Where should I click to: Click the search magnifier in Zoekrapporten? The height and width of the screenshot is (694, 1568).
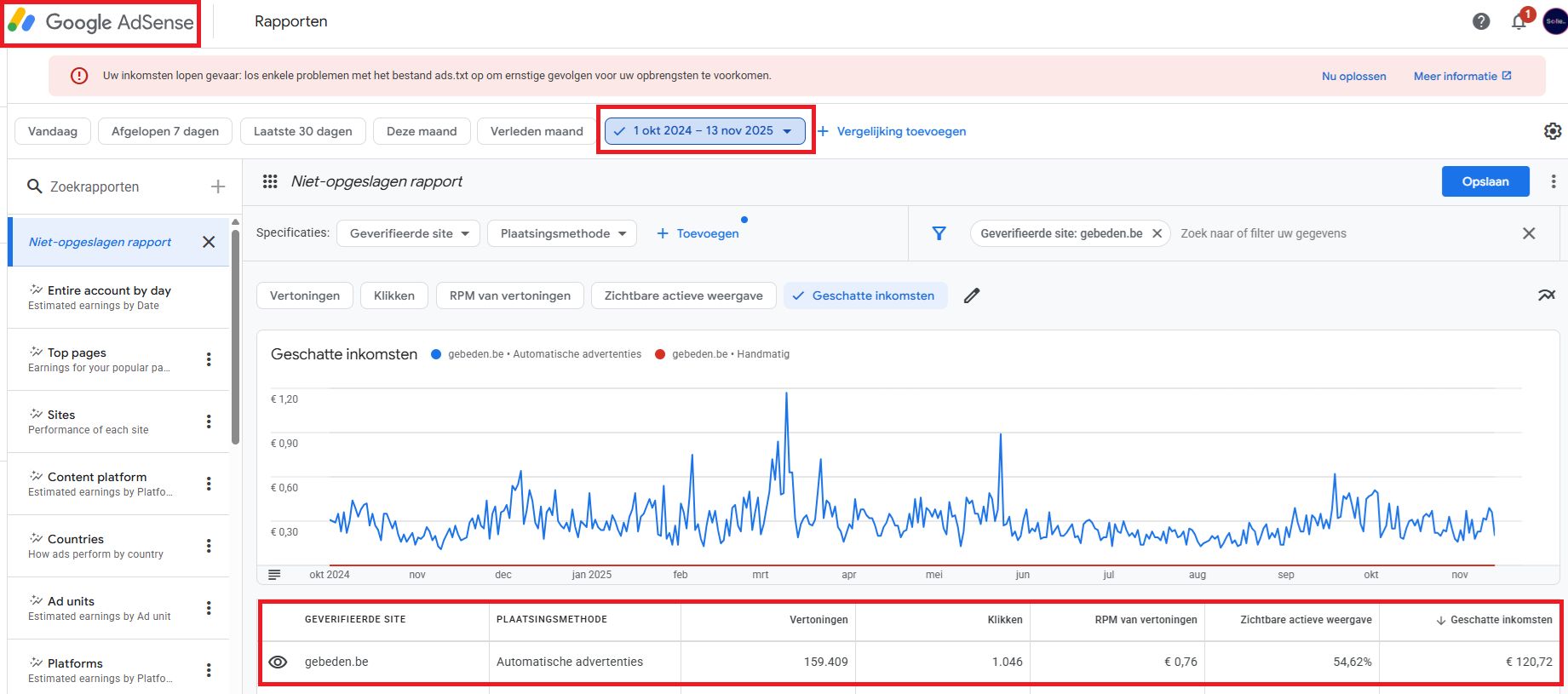[x=35, y=186]
